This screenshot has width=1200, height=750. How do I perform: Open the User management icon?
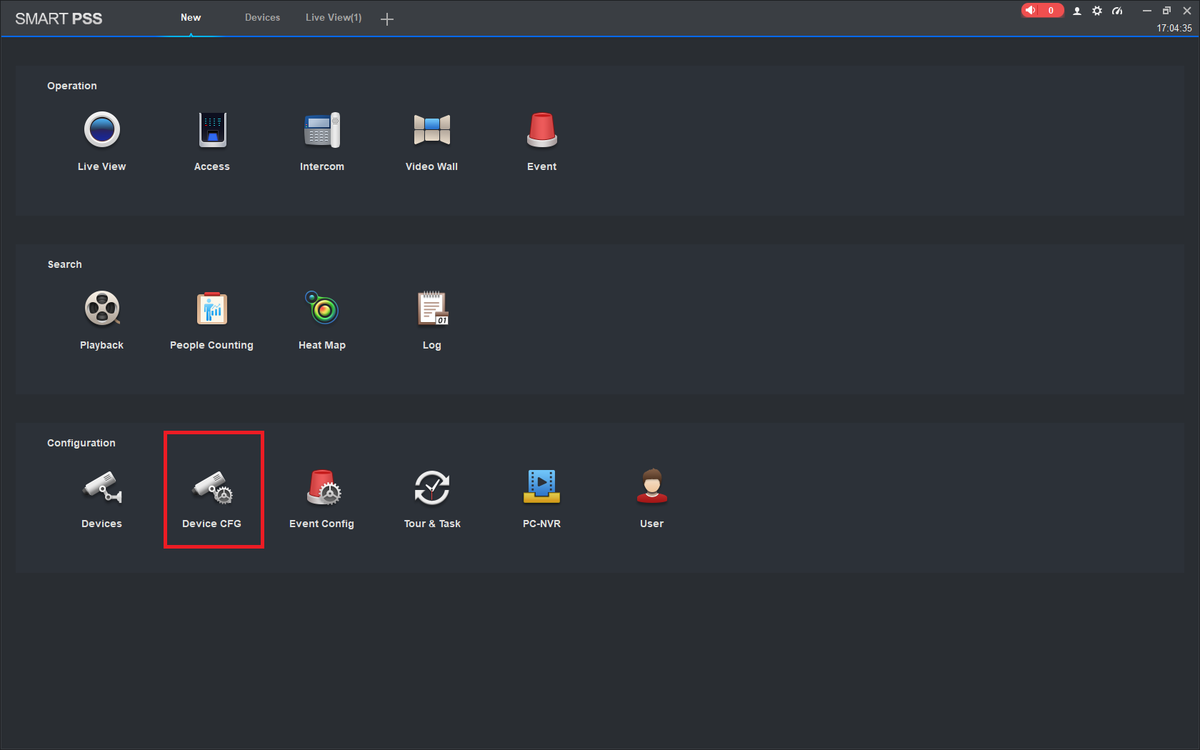pos(652,487)
